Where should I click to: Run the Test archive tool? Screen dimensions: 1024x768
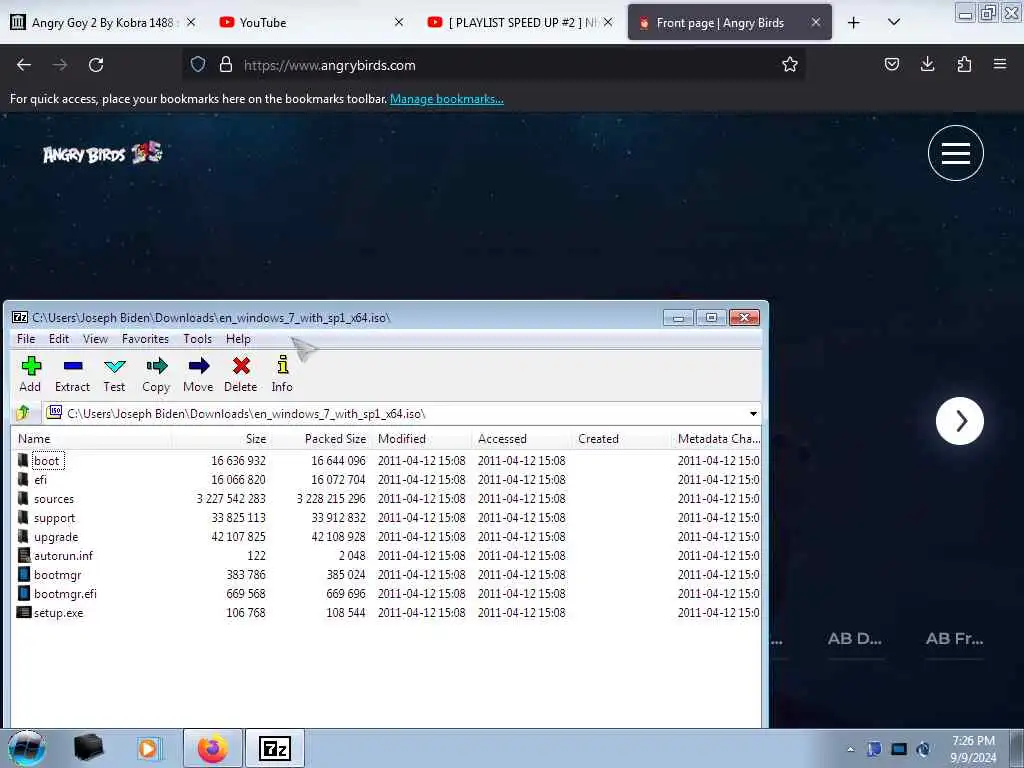pyautogui.click(x=114, y=374)
